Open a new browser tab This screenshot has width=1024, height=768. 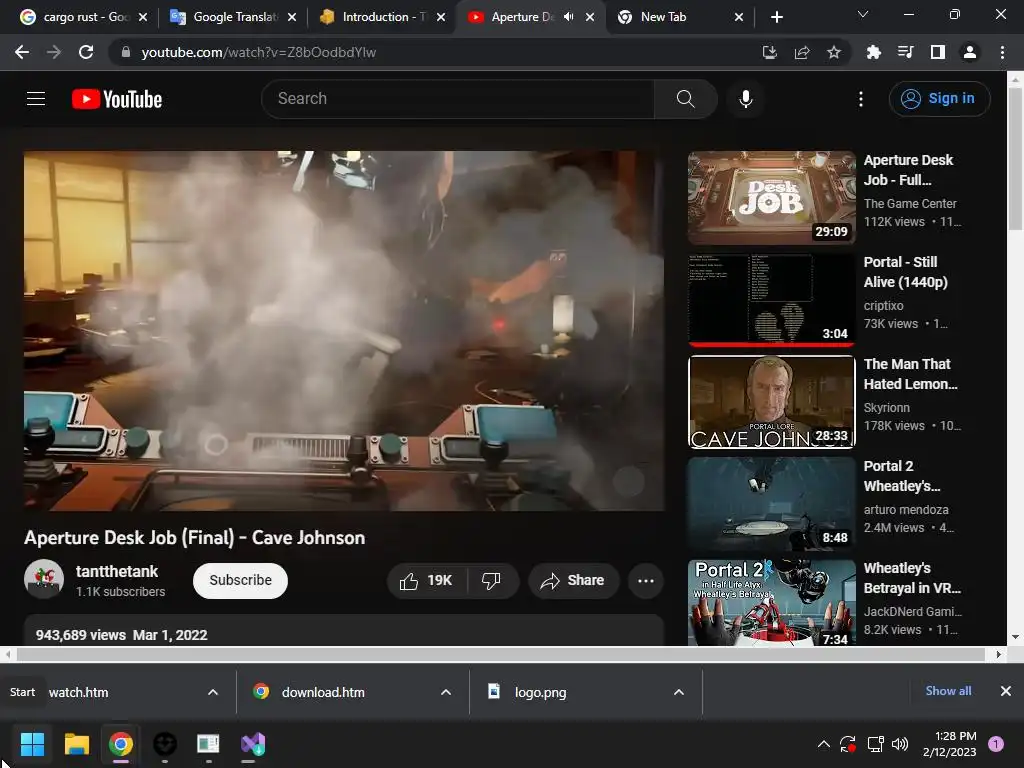click(x=776, y=17)
